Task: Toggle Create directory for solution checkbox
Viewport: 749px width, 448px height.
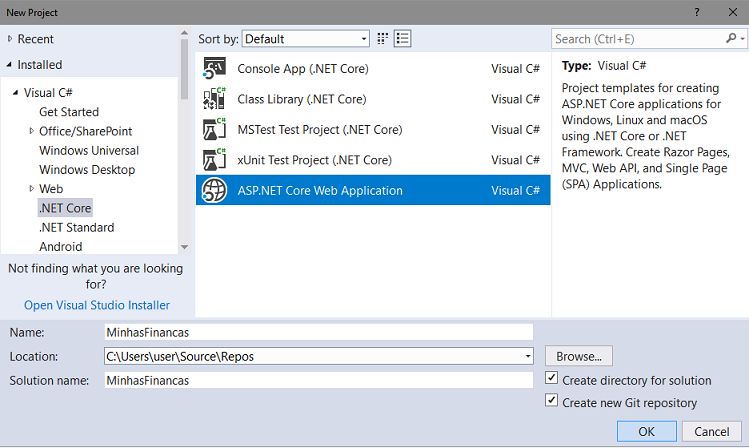Action: [x=551, y=378]
